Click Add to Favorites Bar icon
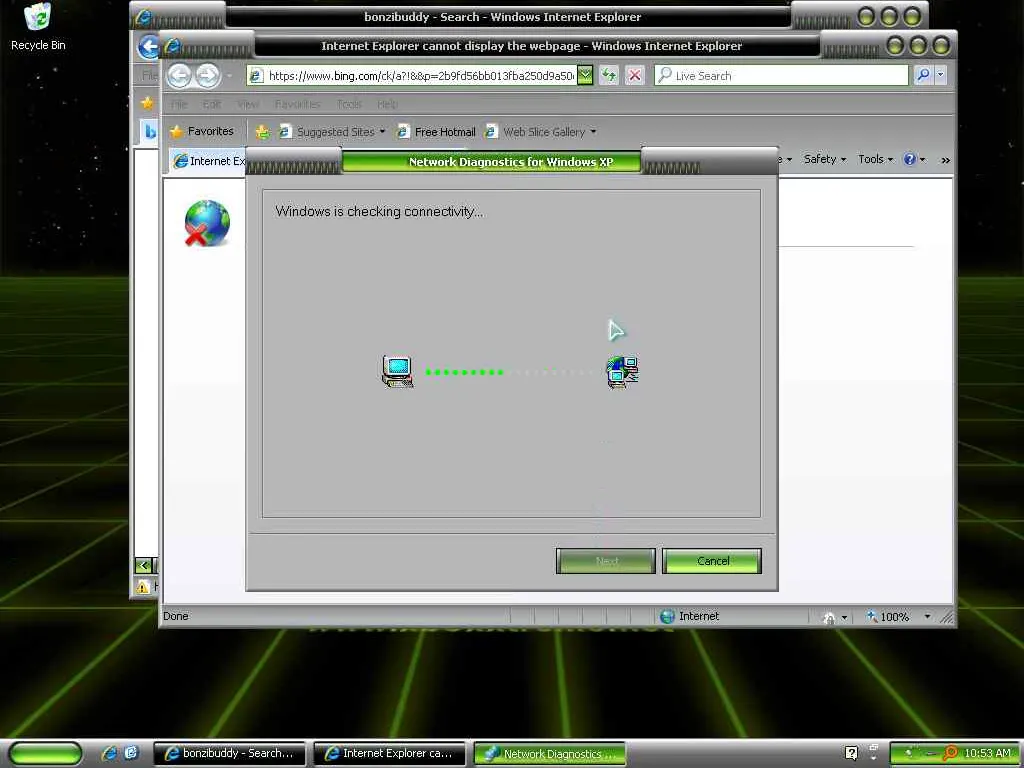 point(263,132)
